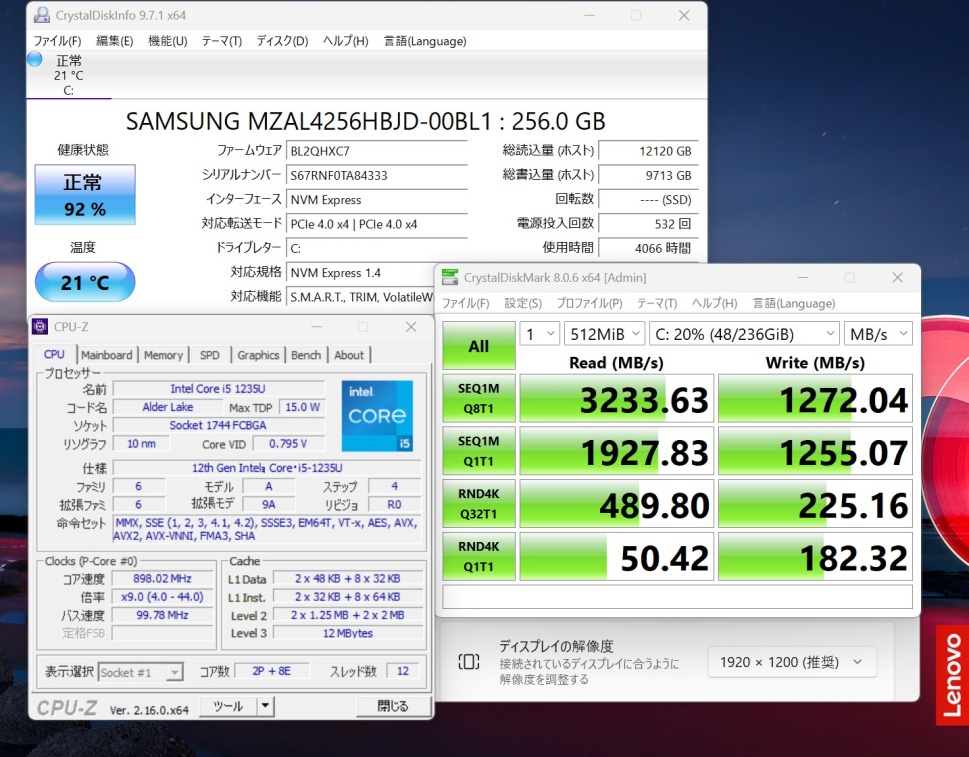
Task: Minimize the CrystalDiskInfo window
Action: pos(590,15)
